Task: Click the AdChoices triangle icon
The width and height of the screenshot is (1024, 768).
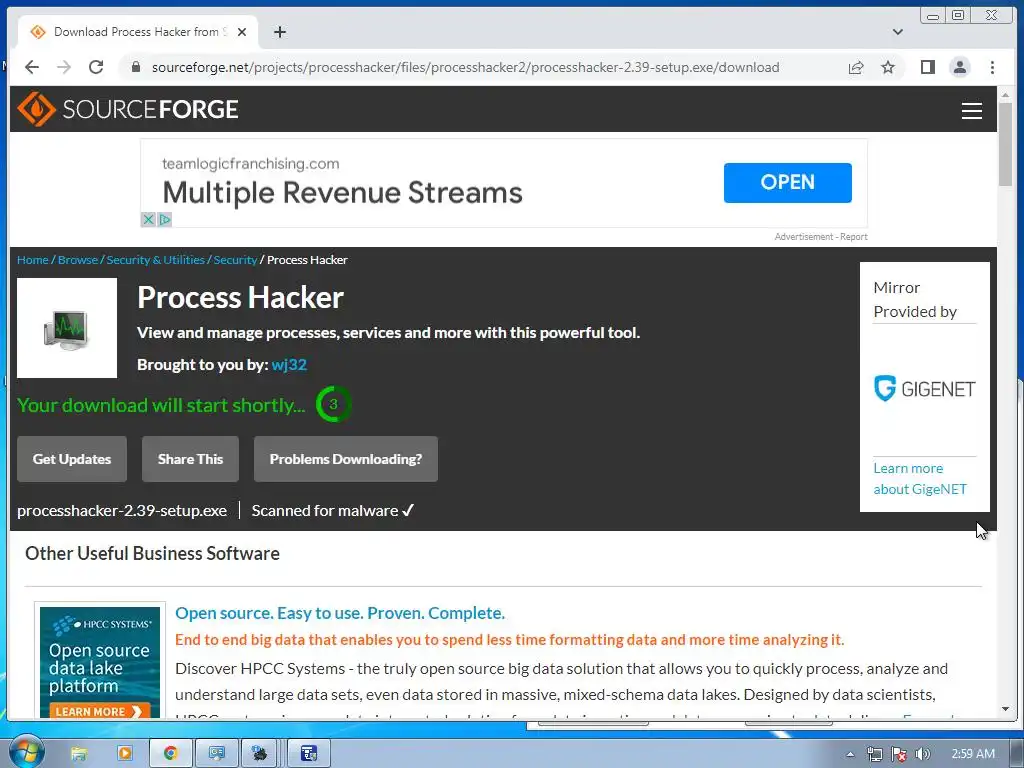Action: (x=165, y=219)
